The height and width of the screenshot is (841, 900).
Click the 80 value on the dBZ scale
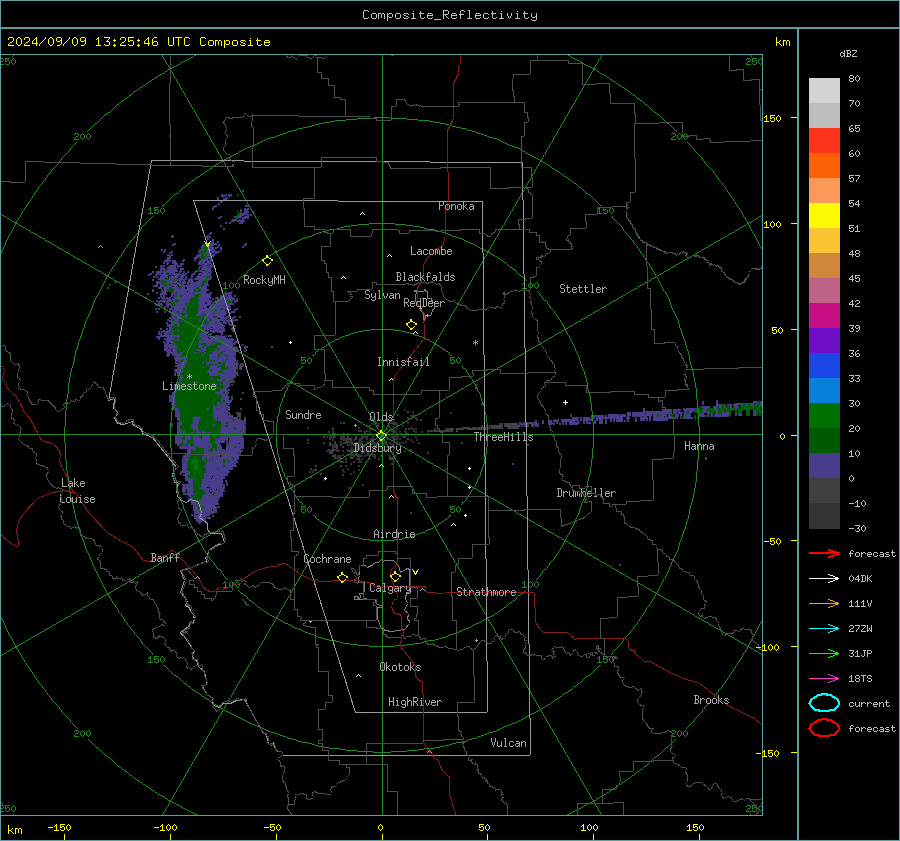coord(854,79)
